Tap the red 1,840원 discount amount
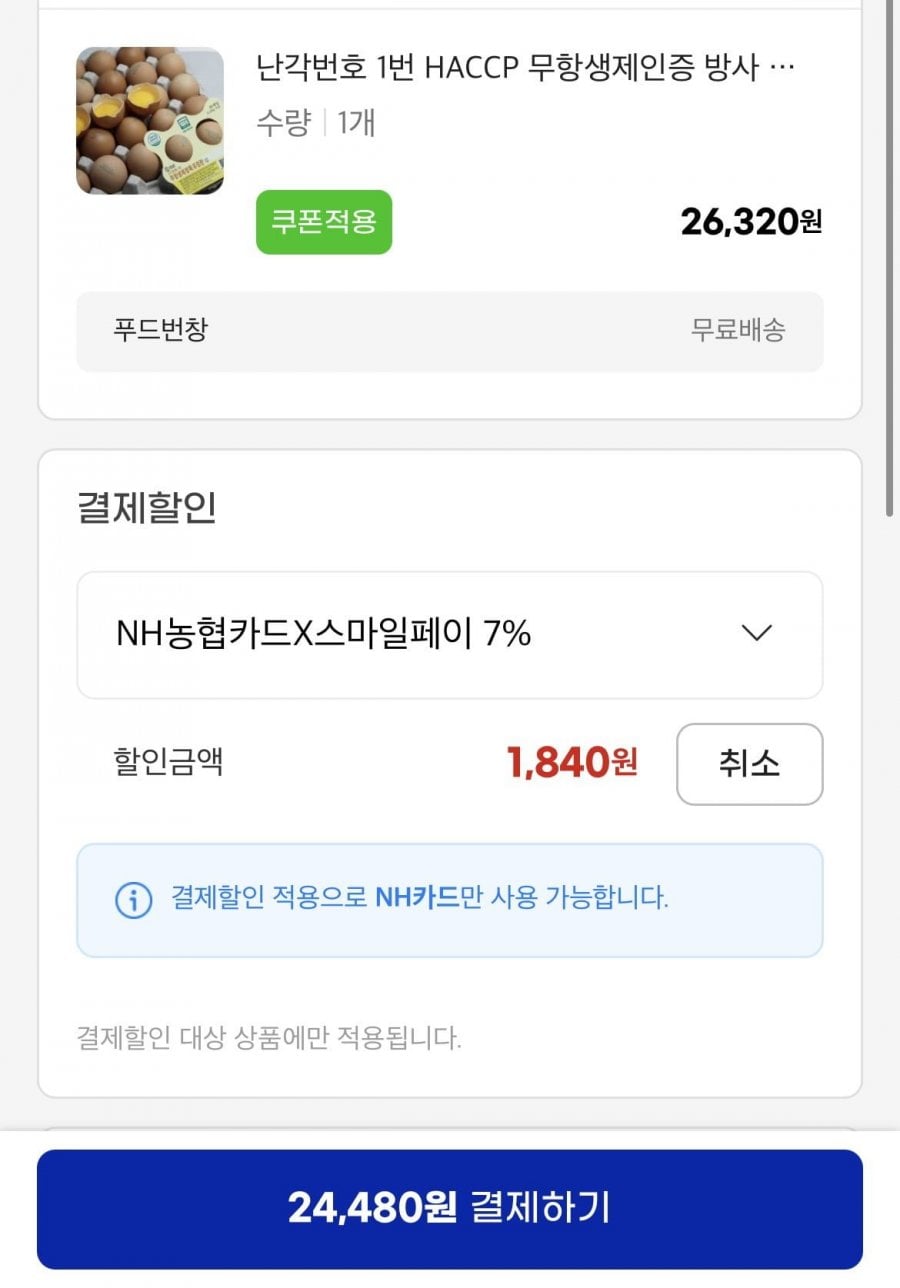This screenshot has width=900, height=1288. click(572, 764)
